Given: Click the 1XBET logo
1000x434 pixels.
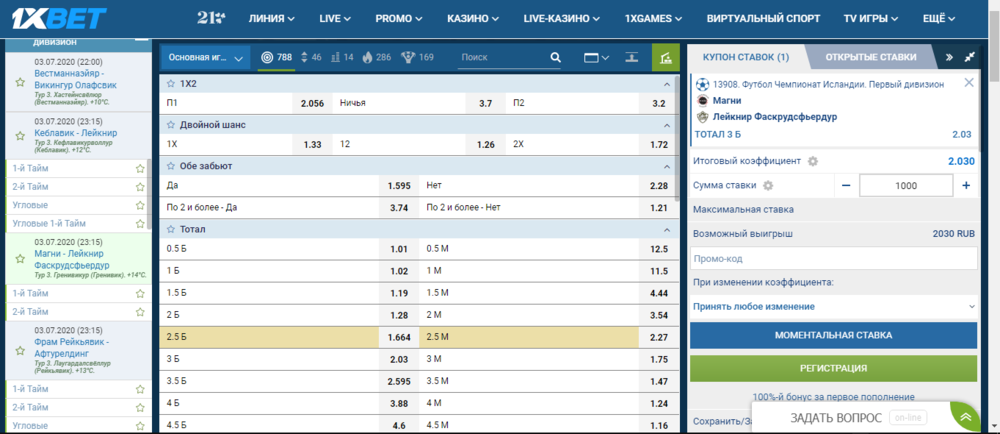Looking at the screenshot, I should [x=59, y=18].
